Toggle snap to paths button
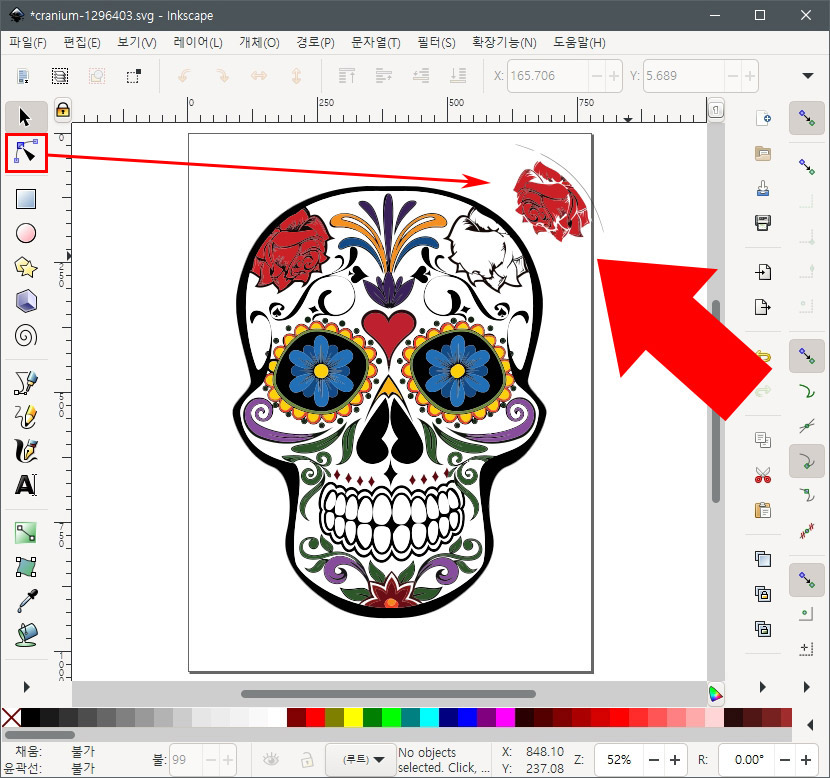The width and height of the screenshot is (830, 778). 807,391
